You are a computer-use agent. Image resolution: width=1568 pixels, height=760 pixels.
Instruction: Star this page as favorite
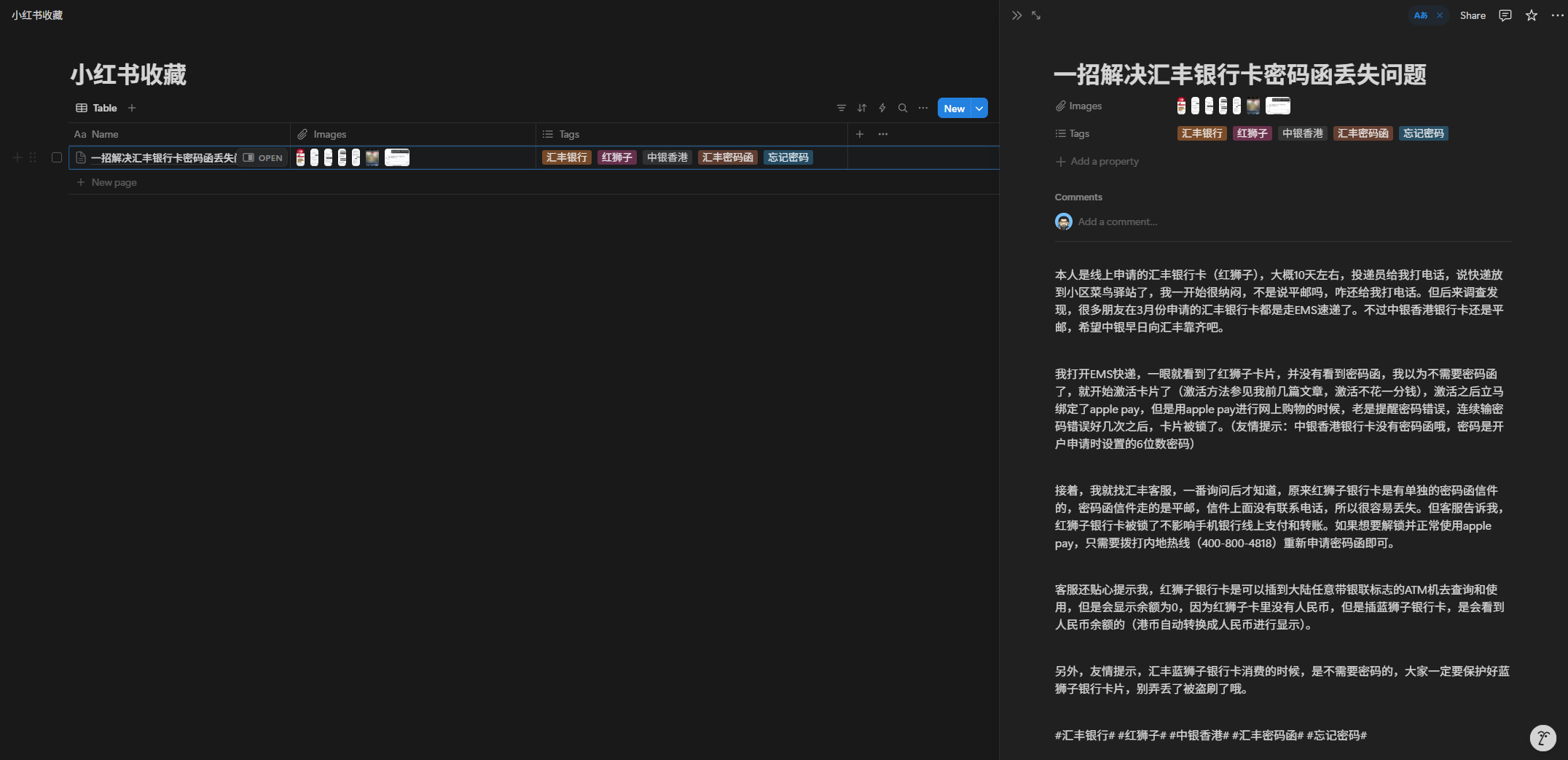[1532, 15]
